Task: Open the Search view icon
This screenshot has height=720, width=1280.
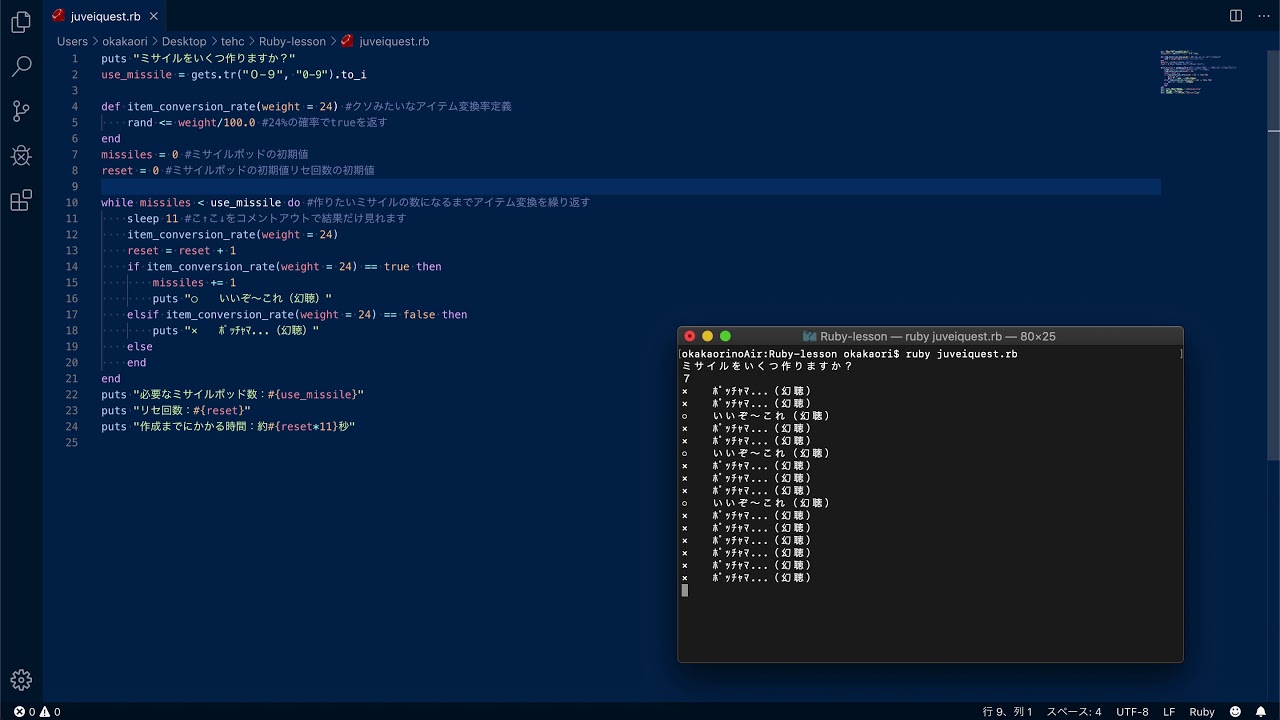Action: click(x=21, y=67)
